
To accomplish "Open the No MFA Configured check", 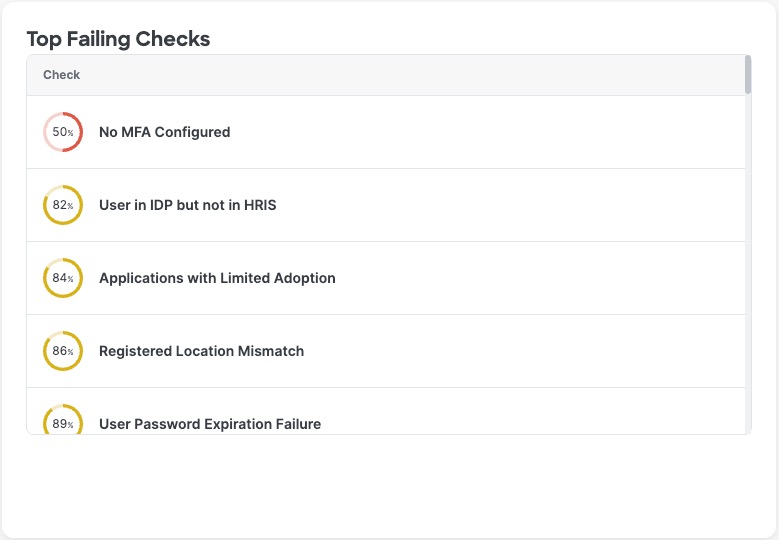I will pyautogui.click(x=164, y=132).
